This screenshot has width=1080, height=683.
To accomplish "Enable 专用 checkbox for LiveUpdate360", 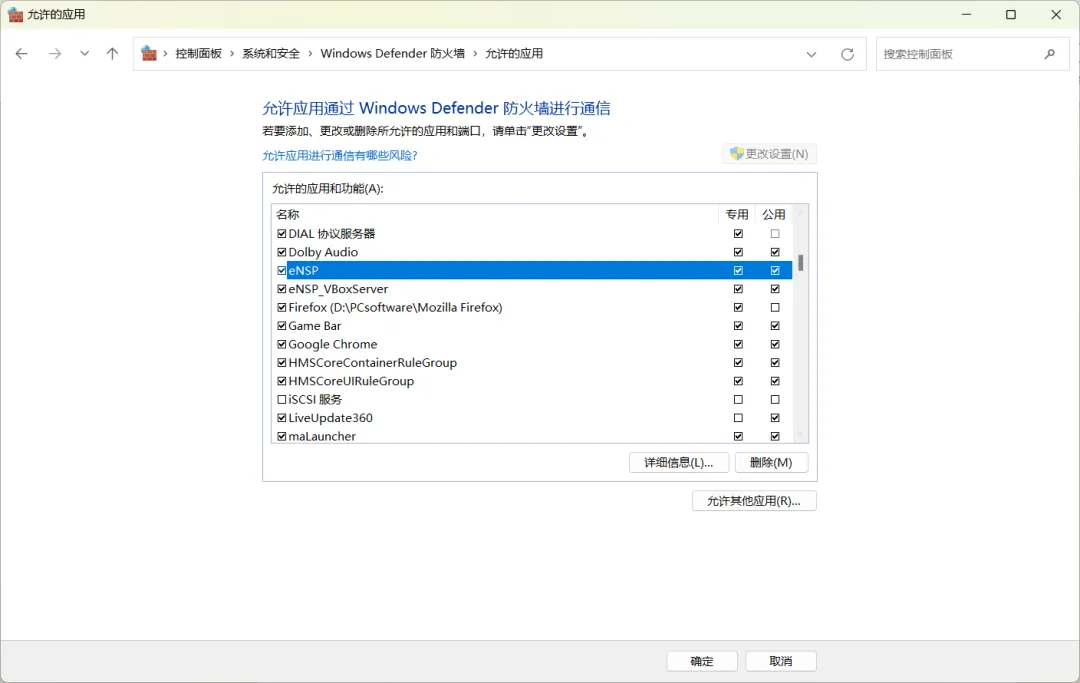I will [738, 418].
